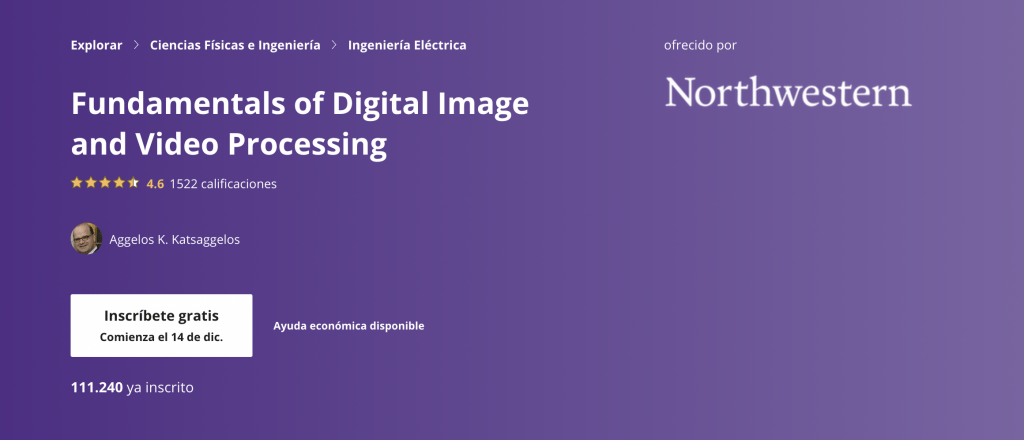Screen dimensions: 1024x440
Task: Click the 111.240 ya inscrito count
Action: point(132,387)
